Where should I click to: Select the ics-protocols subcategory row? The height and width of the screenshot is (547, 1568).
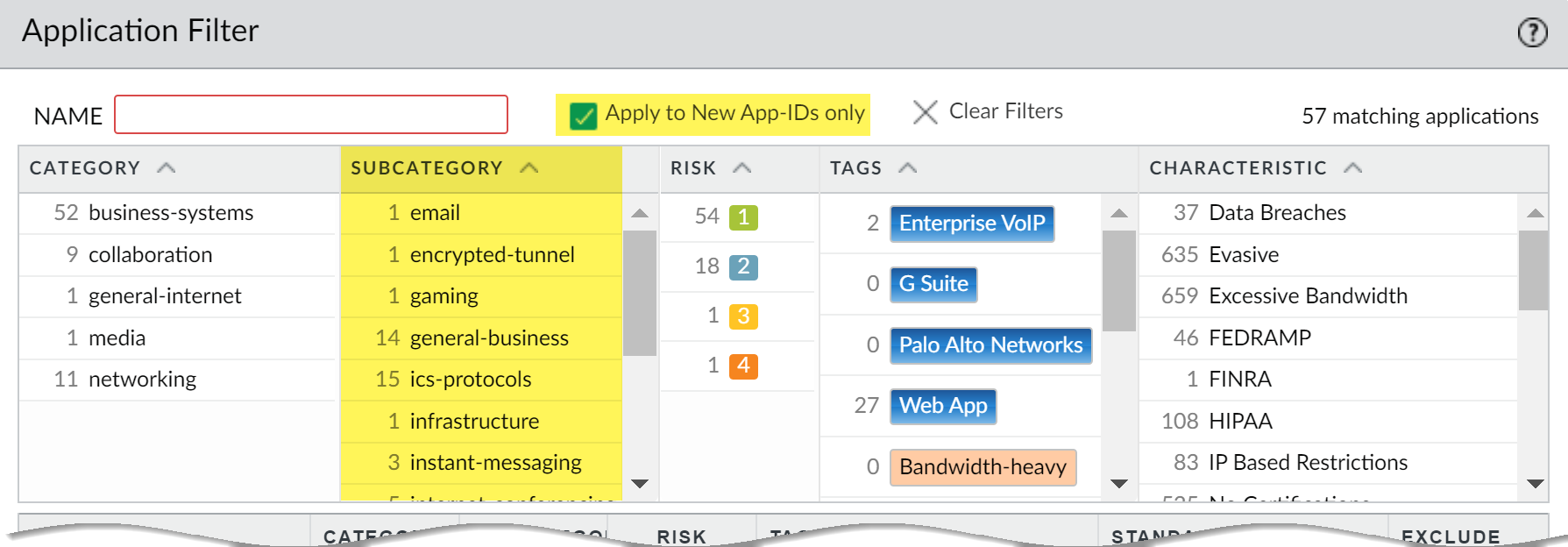coord(470,380)
